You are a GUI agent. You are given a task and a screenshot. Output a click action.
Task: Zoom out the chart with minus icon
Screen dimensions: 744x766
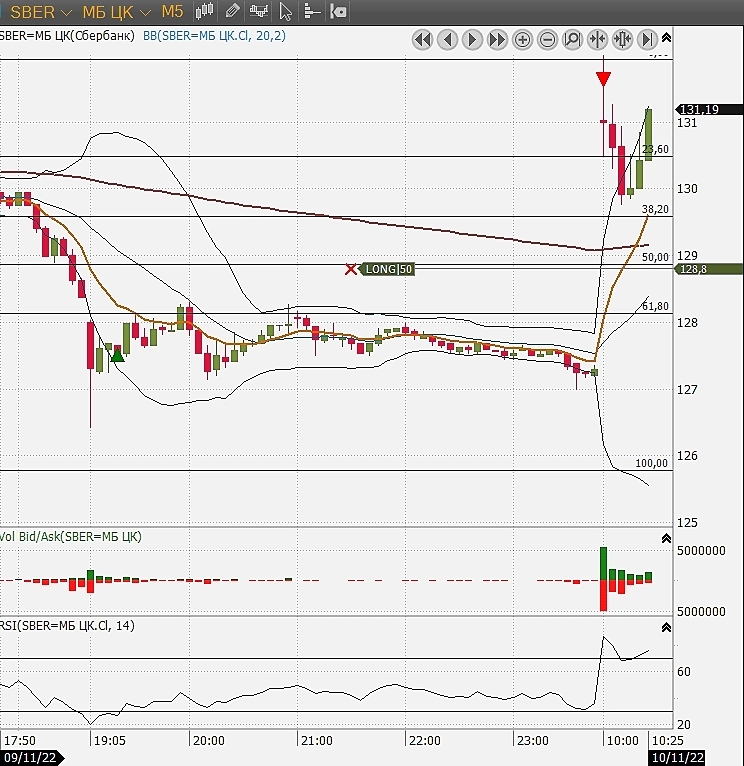point(547,40)
